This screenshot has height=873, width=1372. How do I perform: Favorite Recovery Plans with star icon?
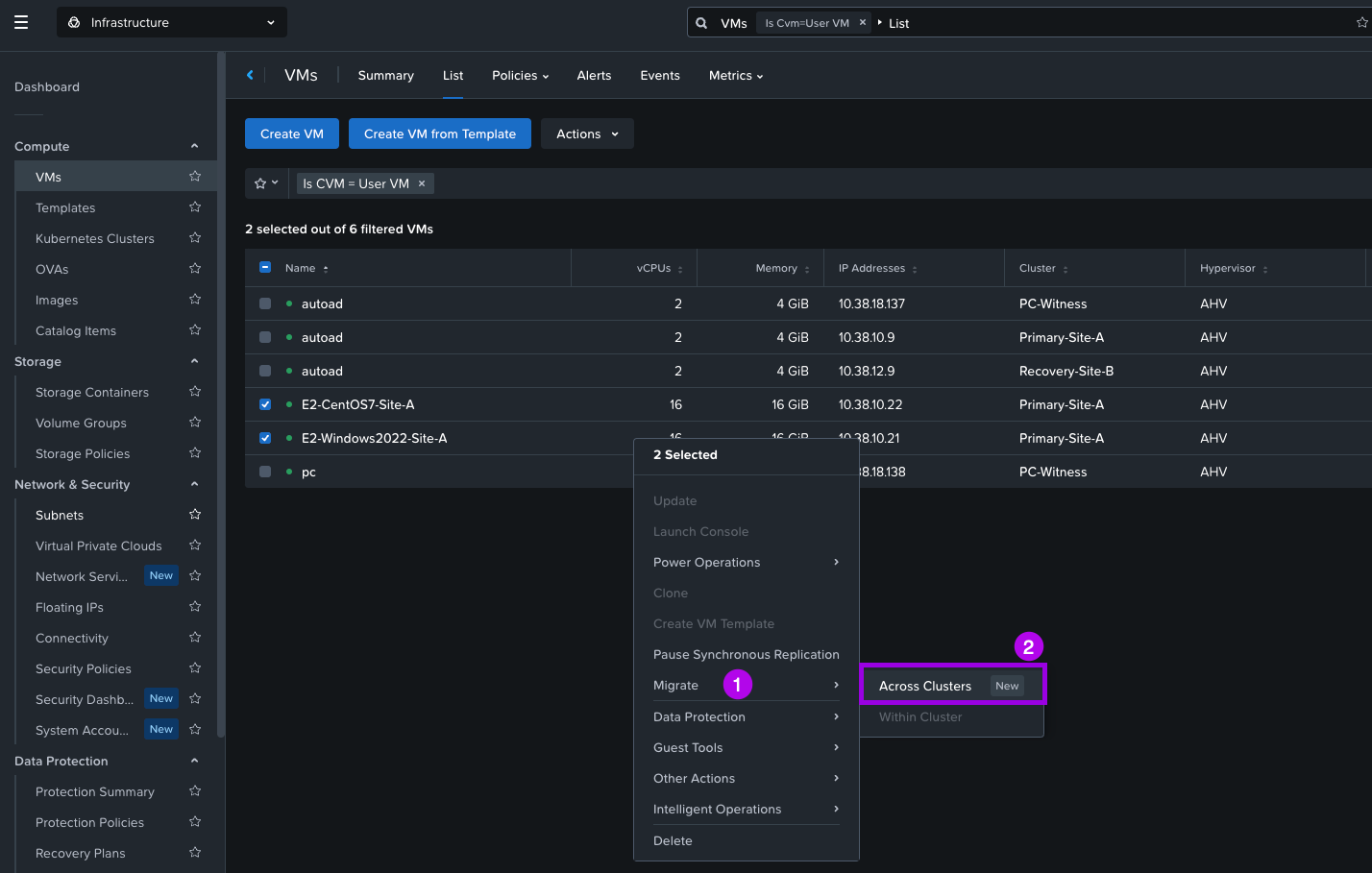[195, 853]
